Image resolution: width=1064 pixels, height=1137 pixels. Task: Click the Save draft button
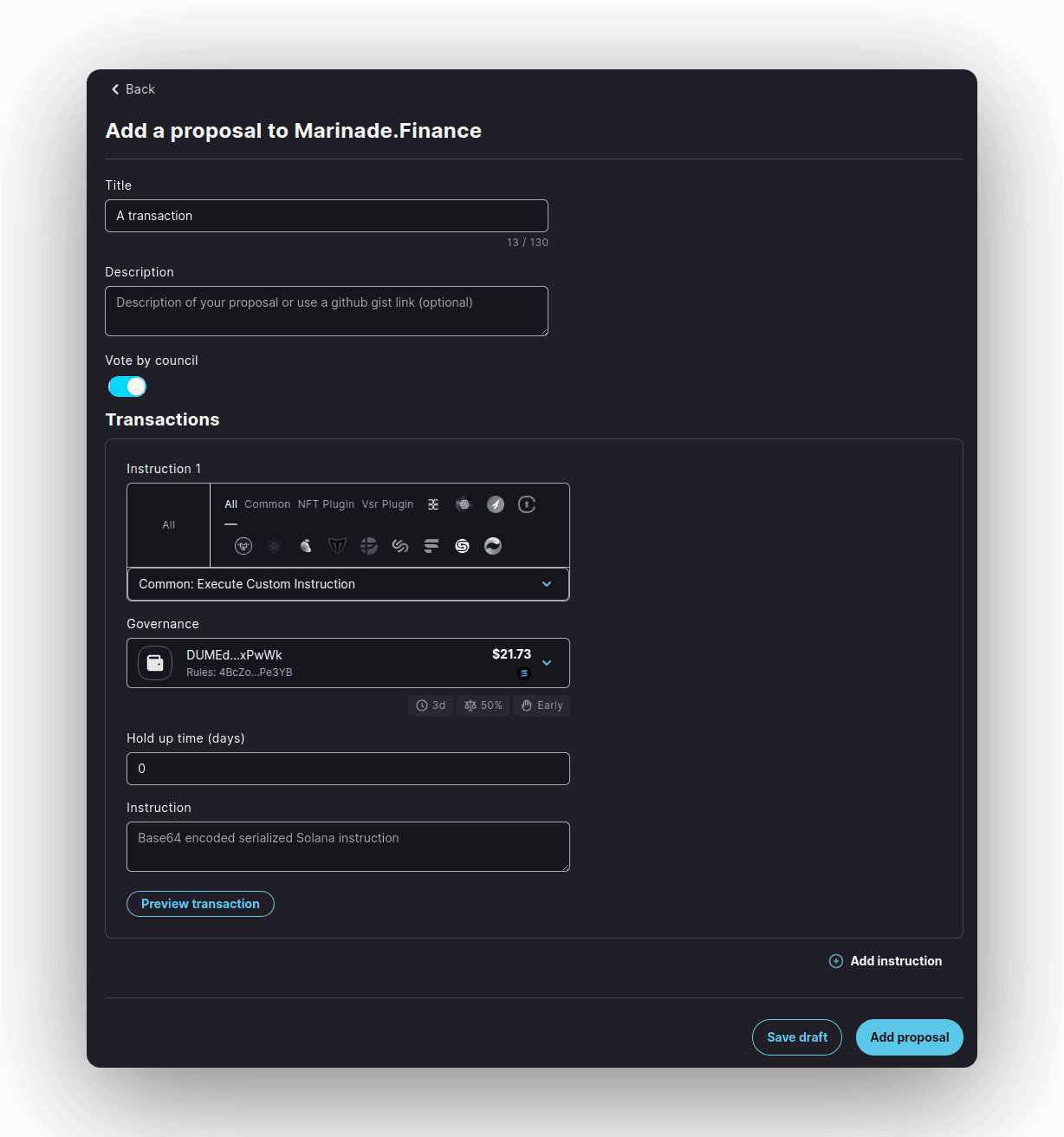tap(796, 1037)
